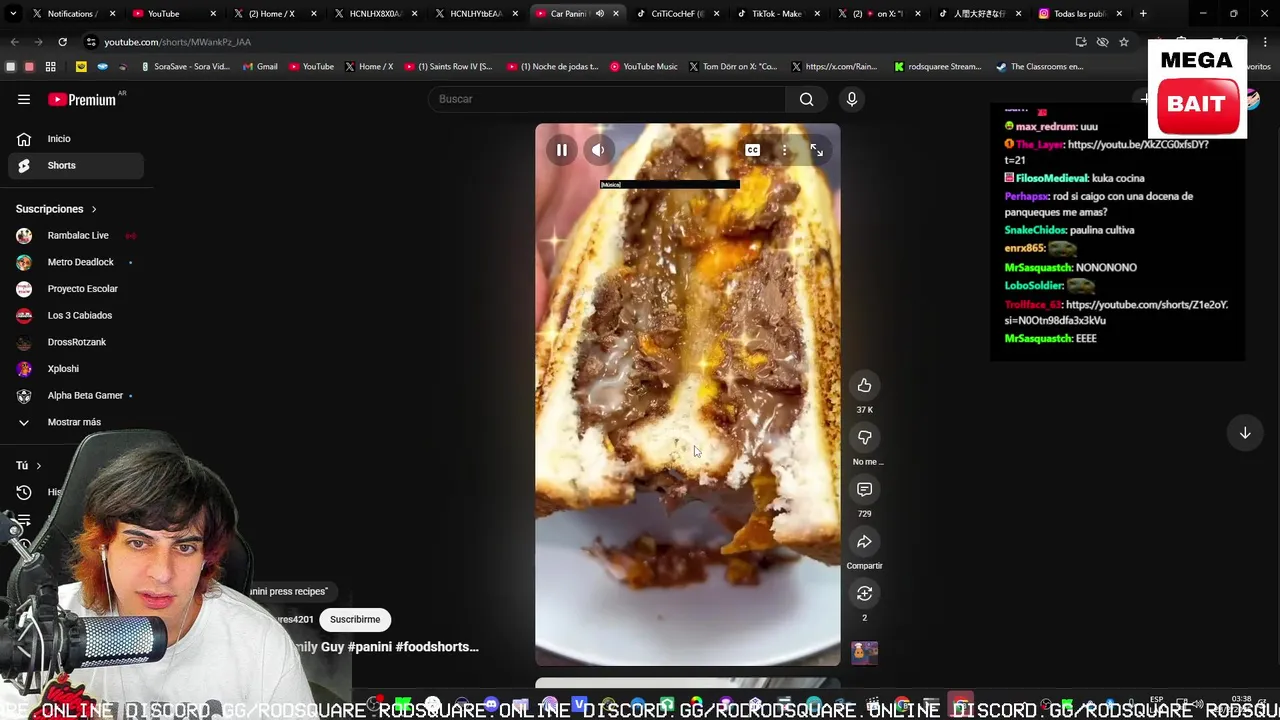Click the Shorts video frame
1280x720 pixels.
point(688,394)
